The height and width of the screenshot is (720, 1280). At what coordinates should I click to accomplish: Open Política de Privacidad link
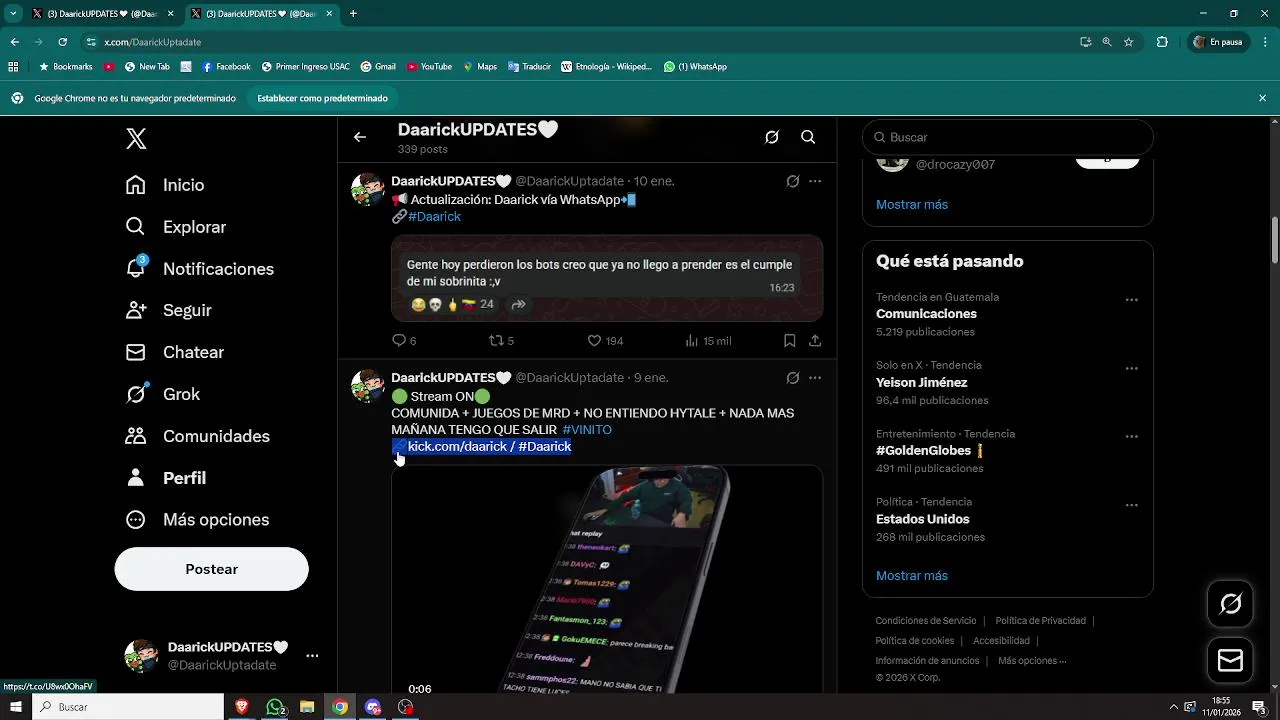point(1040,621)
